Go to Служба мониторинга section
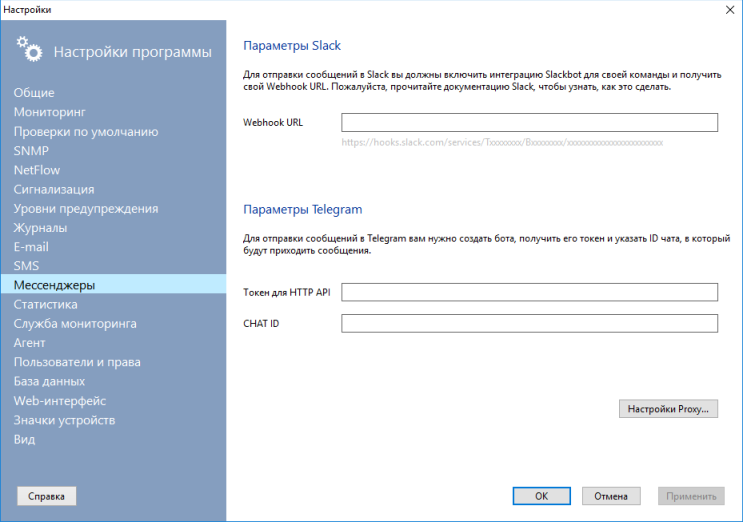The image size is (743, 522). (75, 324)
